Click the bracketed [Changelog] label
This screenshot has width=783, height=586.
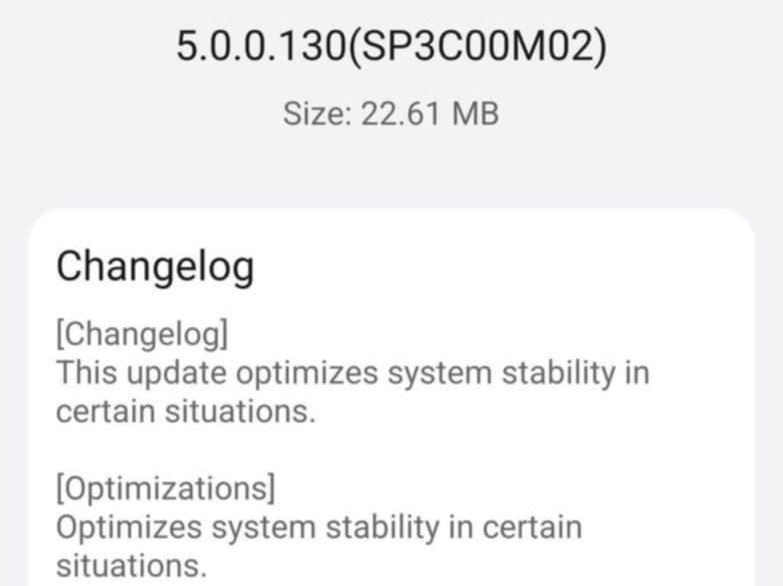(142, 334)
